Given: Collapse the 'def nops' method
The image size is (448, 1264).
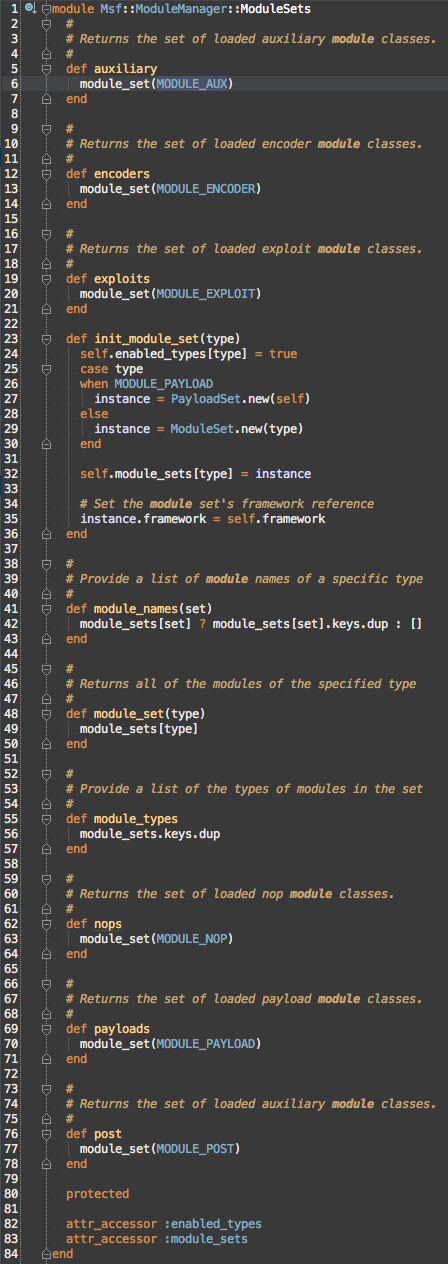Looking at the screenshot, I should coord(47,924).
